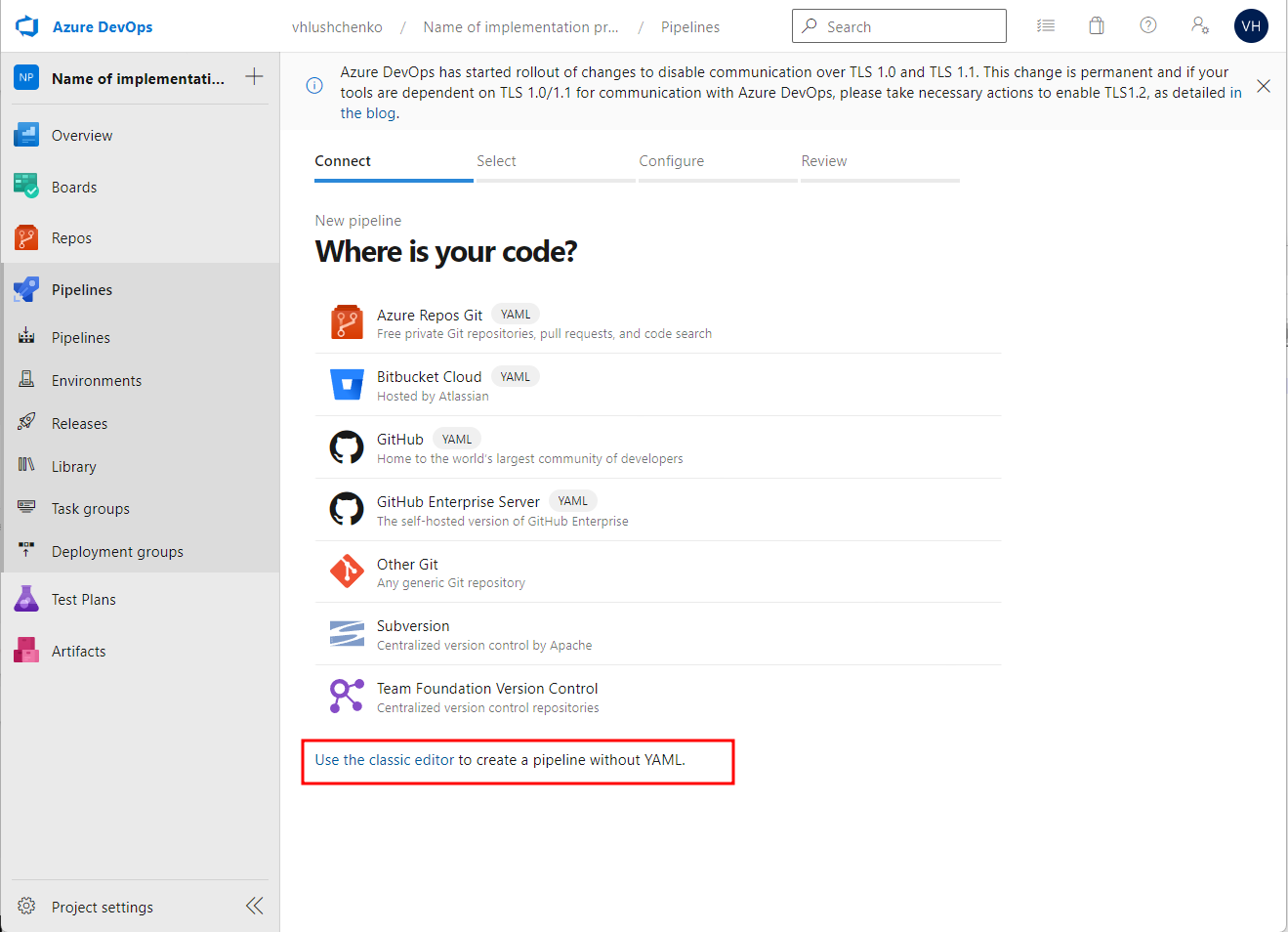
Task: Click the help question mark icon
Action: 1148,26
